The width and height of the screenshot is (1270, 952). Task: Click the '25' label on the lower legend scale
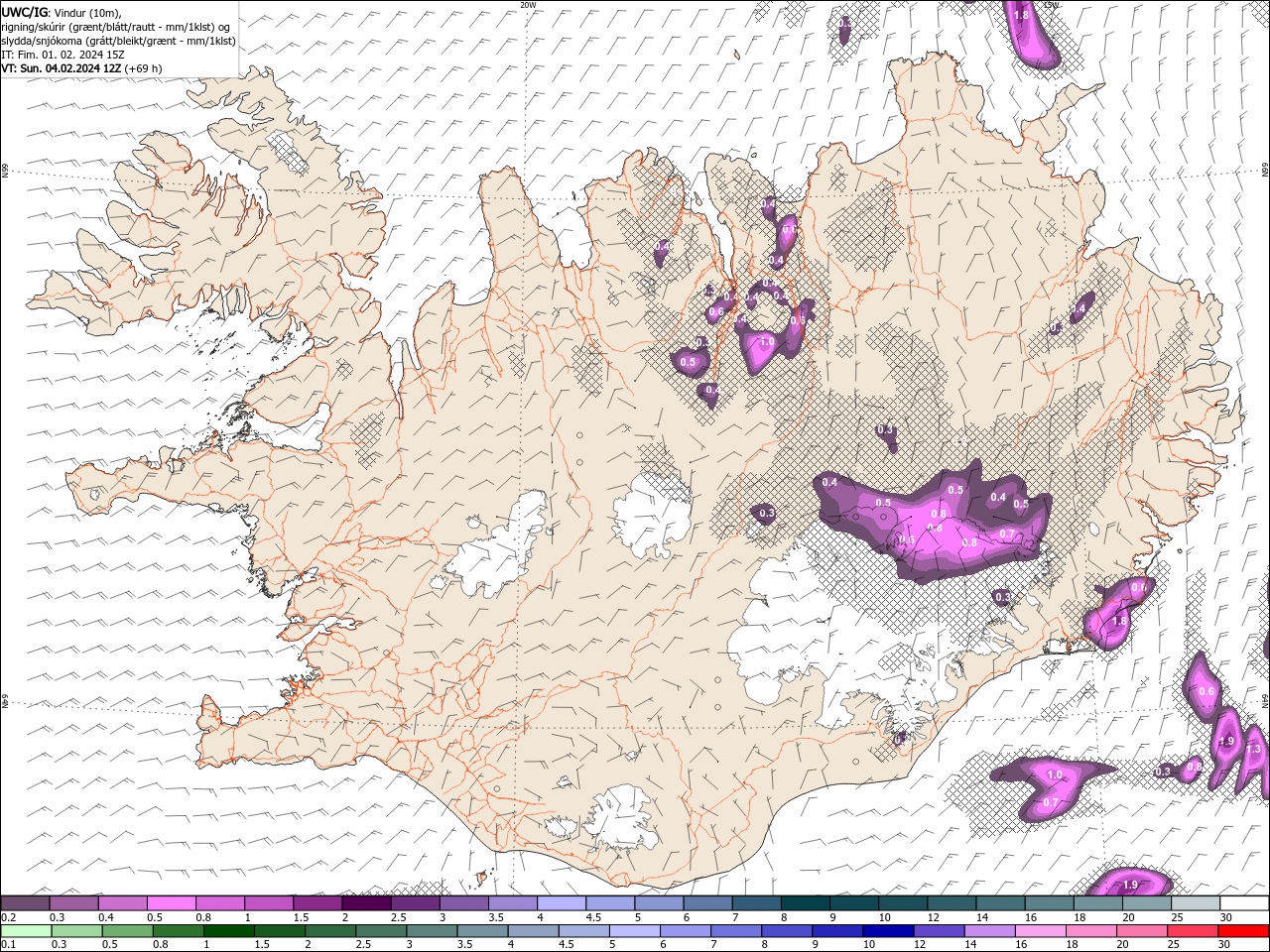click(x=1172, y=945)
